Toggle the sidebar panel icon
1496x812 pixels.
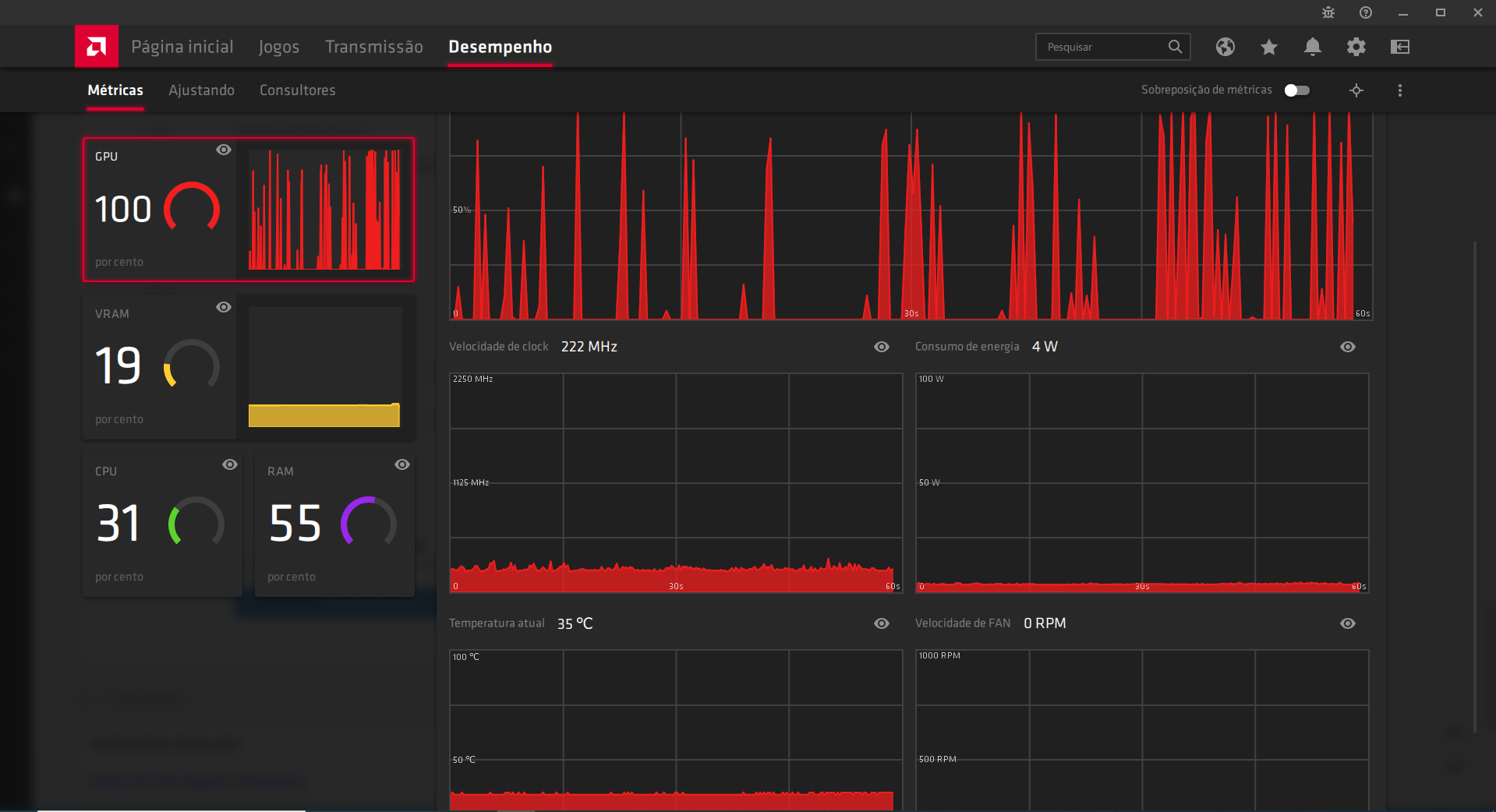[1400, 47]
